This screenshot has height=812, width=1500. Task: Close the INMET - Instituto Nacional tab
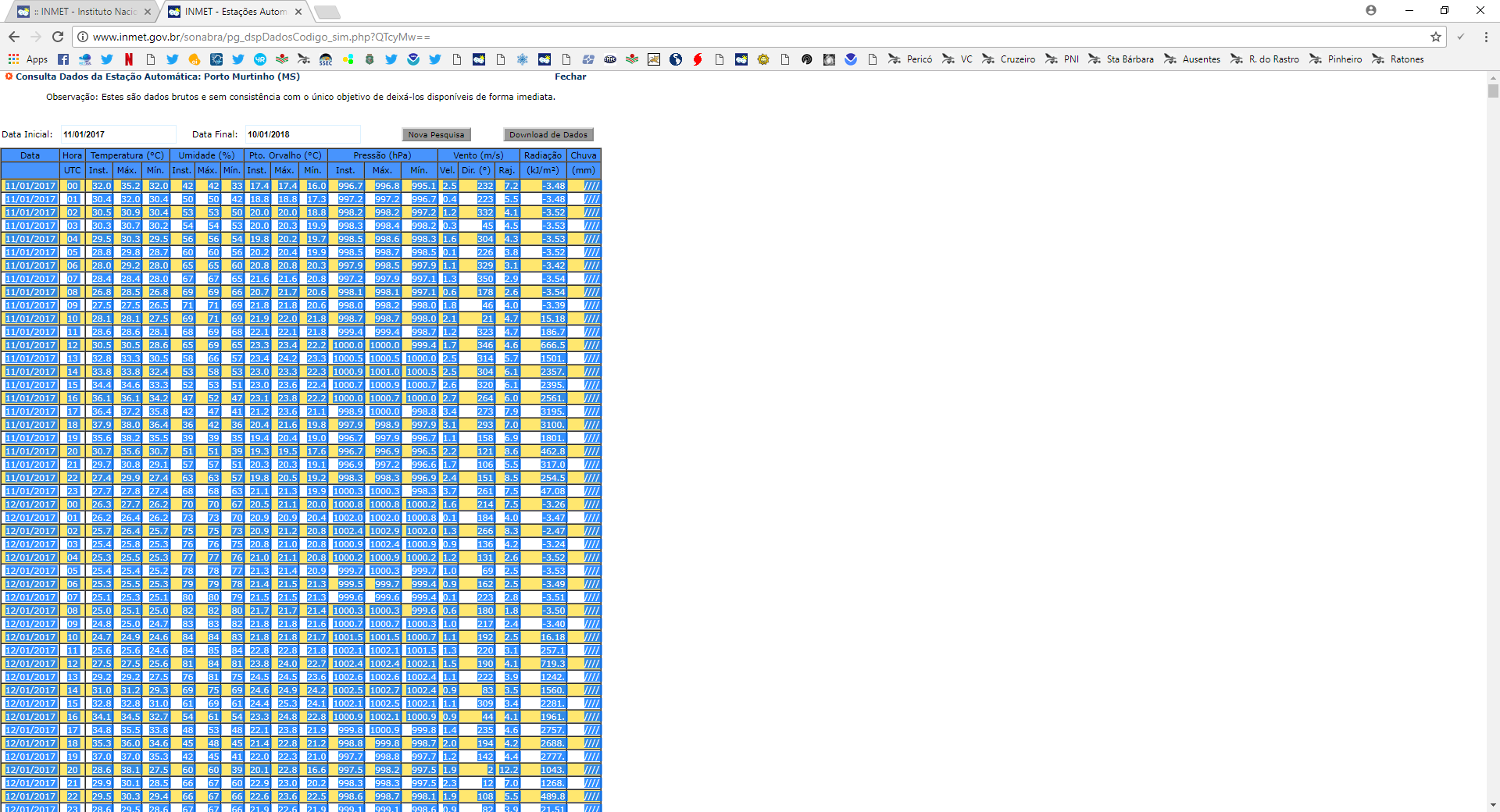(148, 12)
